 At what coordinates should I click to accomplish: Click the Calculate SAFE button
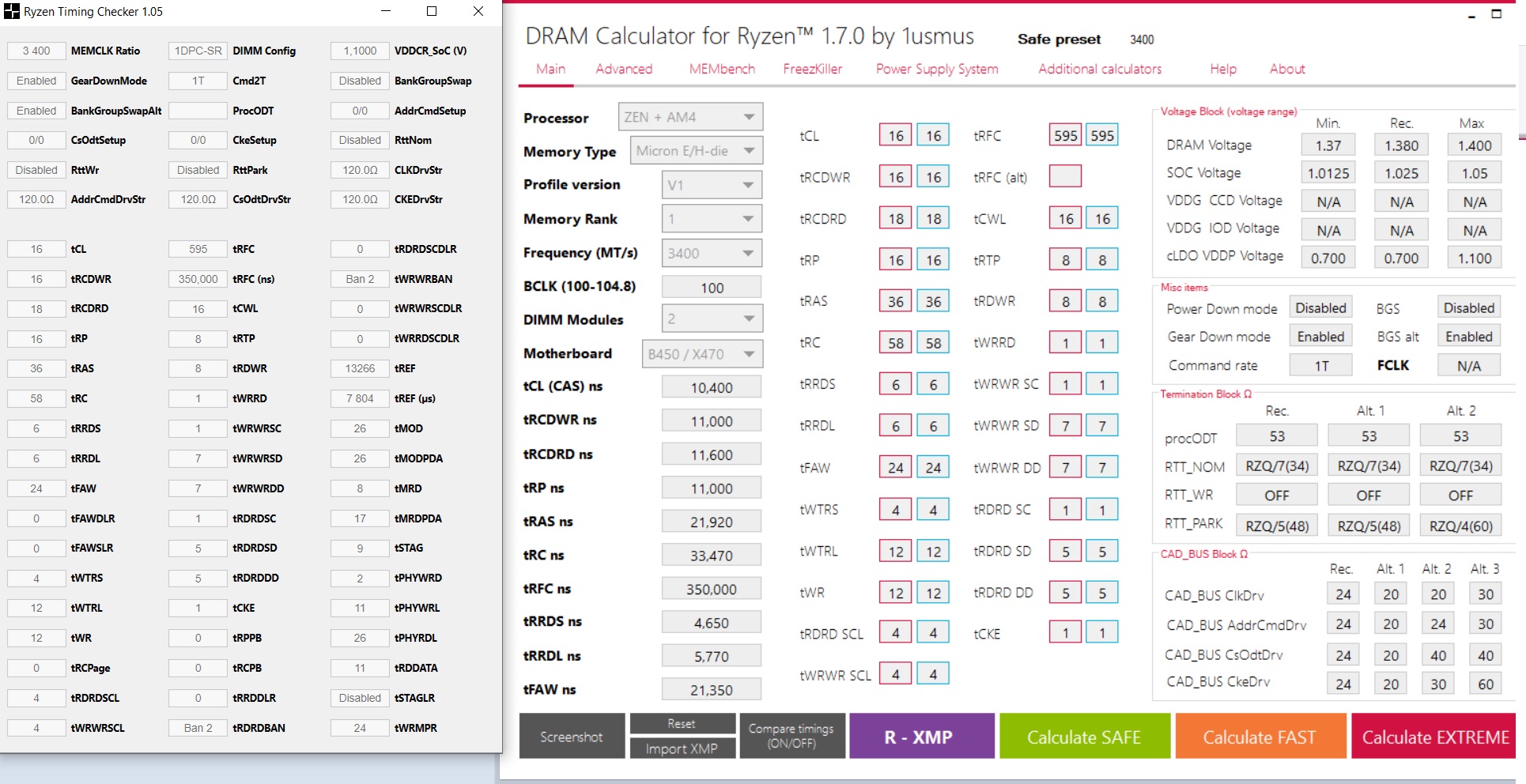(1085, 737)
